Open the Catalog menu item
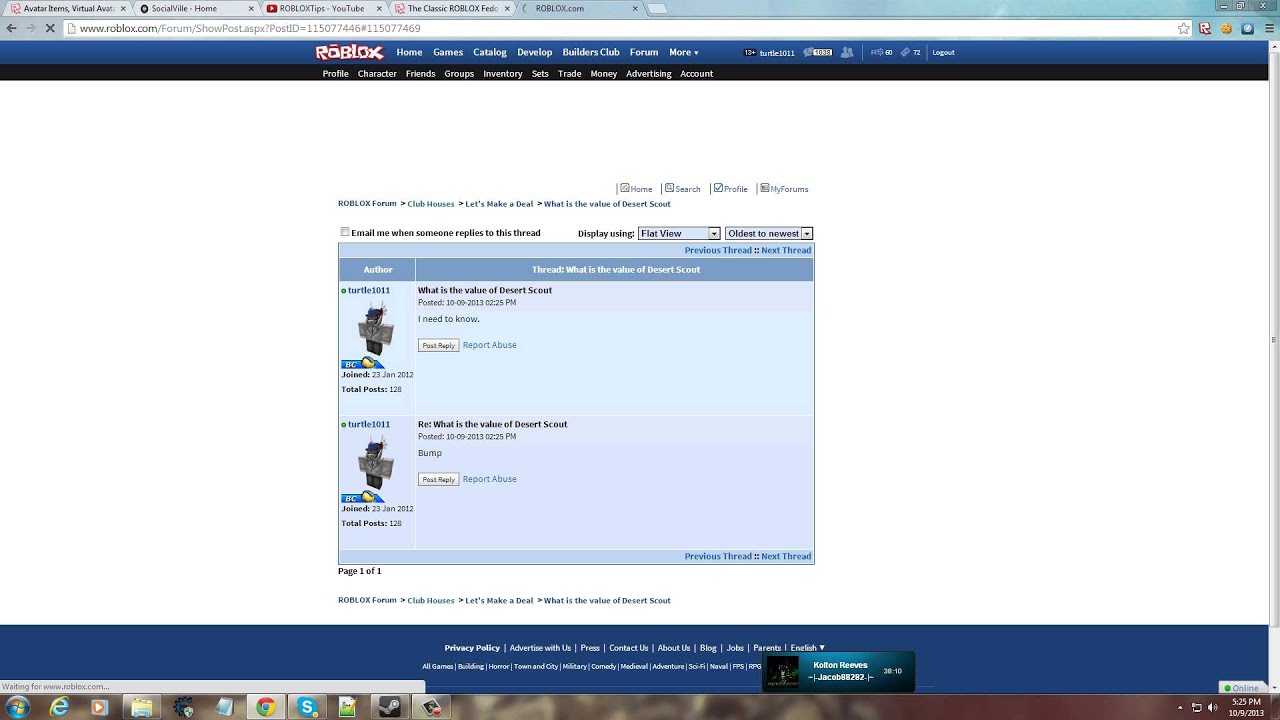 click(x=490, y=52)
